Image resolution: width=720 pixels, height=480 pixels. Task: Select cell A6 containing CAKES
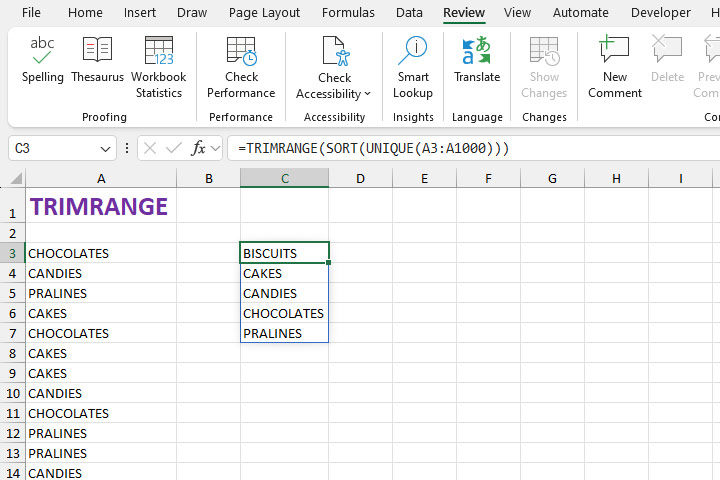101,313
